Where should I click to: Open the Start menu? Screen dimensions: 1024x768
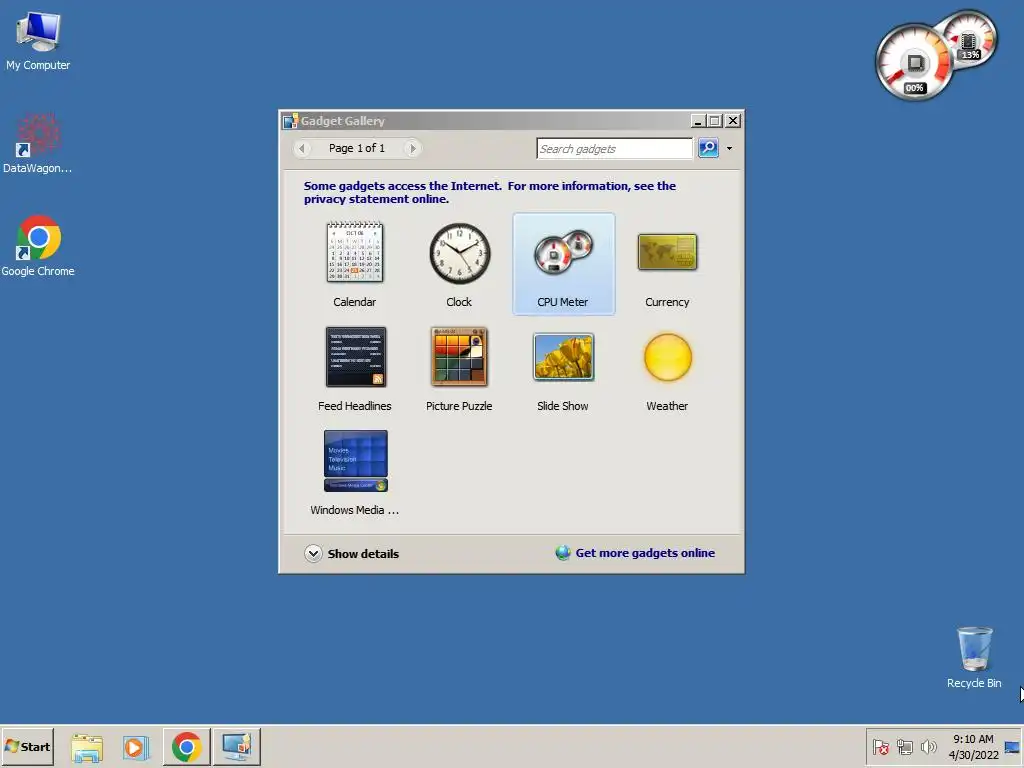tap(27, 746)
